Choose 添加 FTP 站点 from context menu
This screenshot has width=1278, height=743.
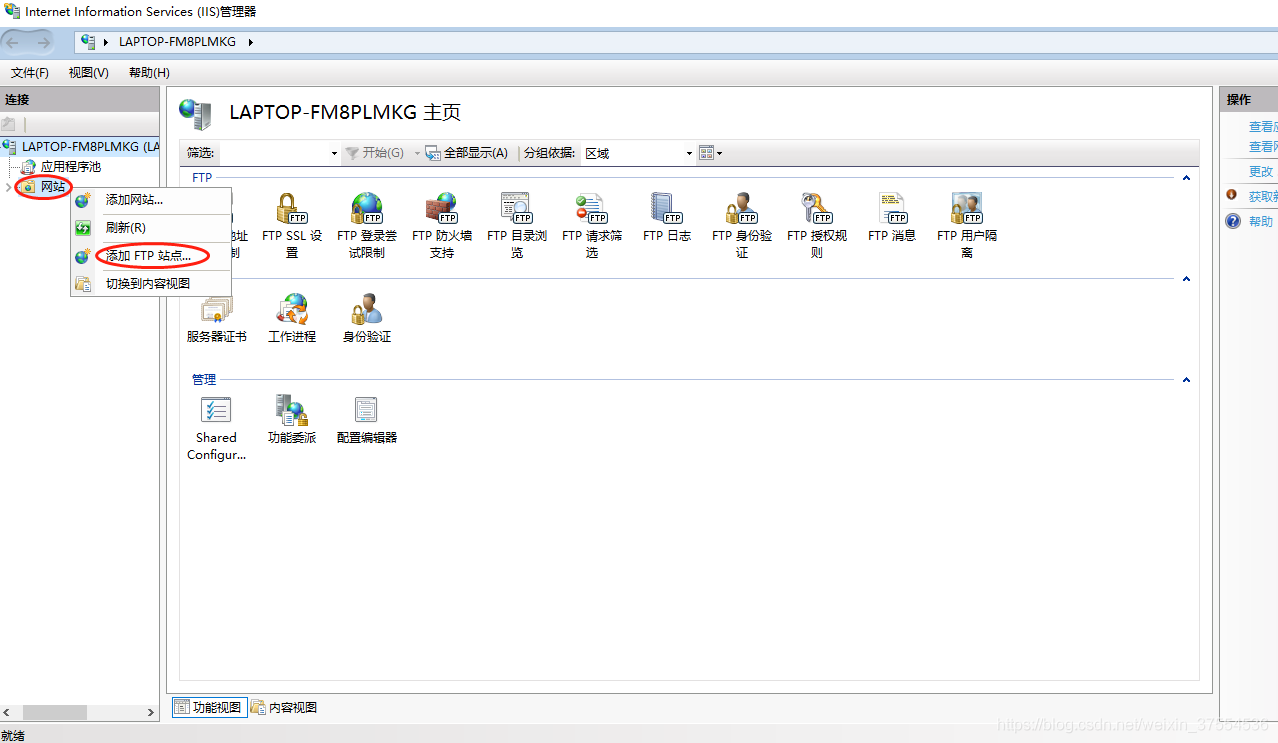[151, 256]
